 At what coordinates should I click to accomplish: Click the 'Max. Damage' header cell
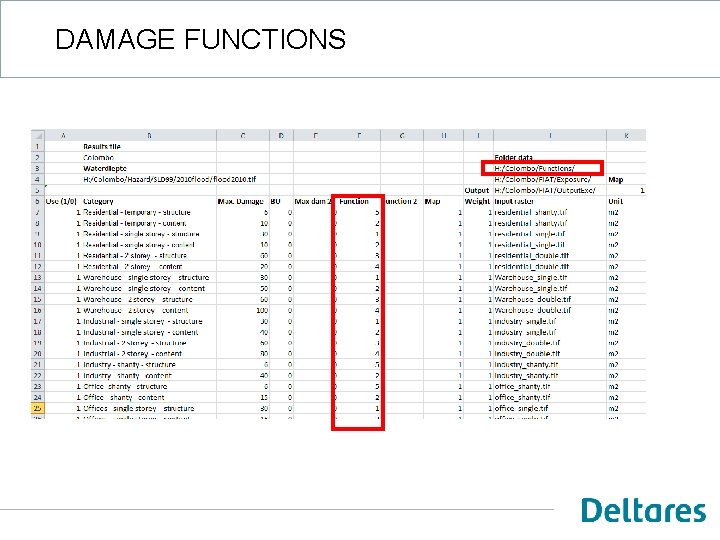click(241, 201)
